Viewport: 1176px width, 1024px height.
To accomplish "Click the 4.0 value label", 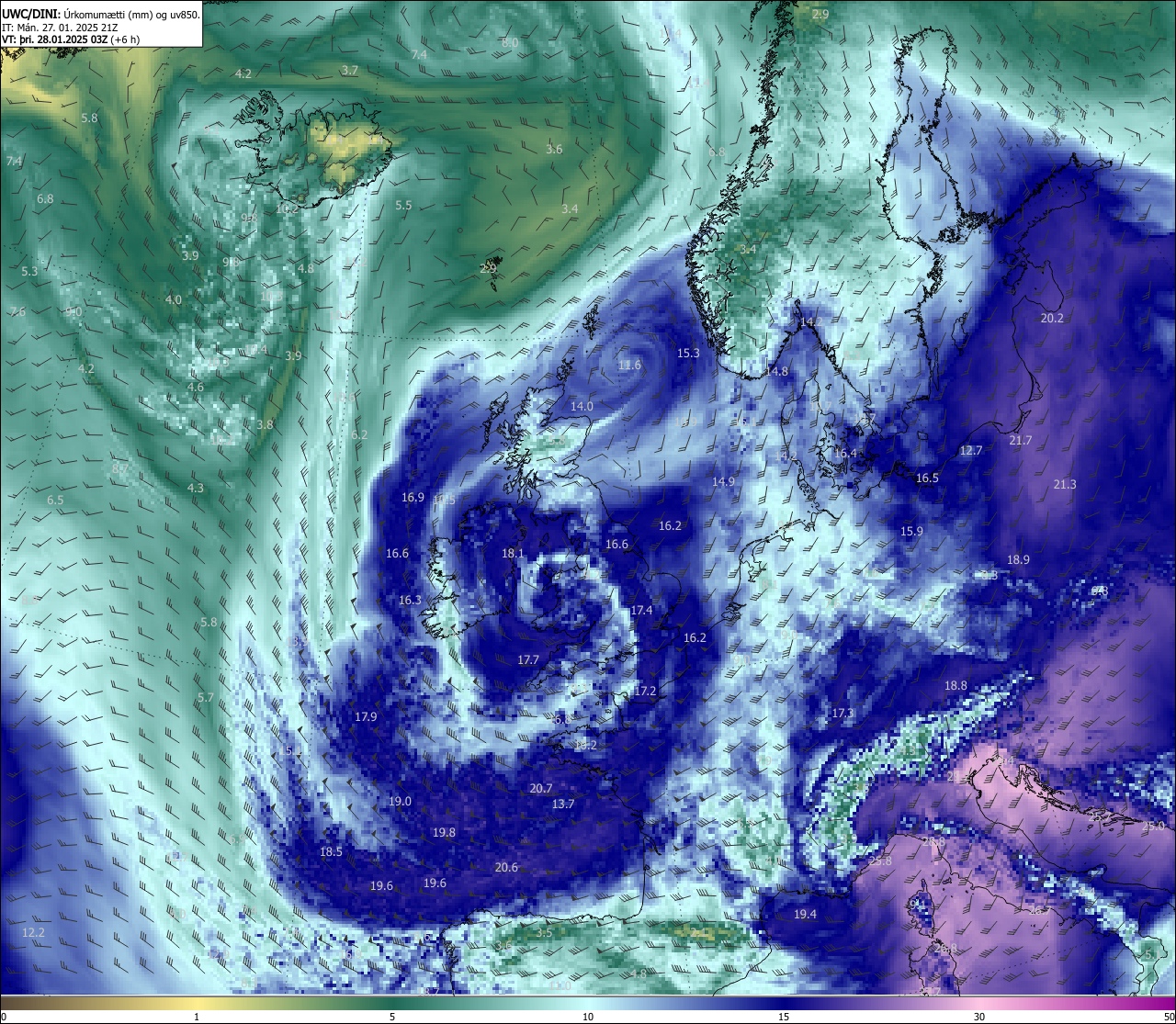I will coord(174,299).
